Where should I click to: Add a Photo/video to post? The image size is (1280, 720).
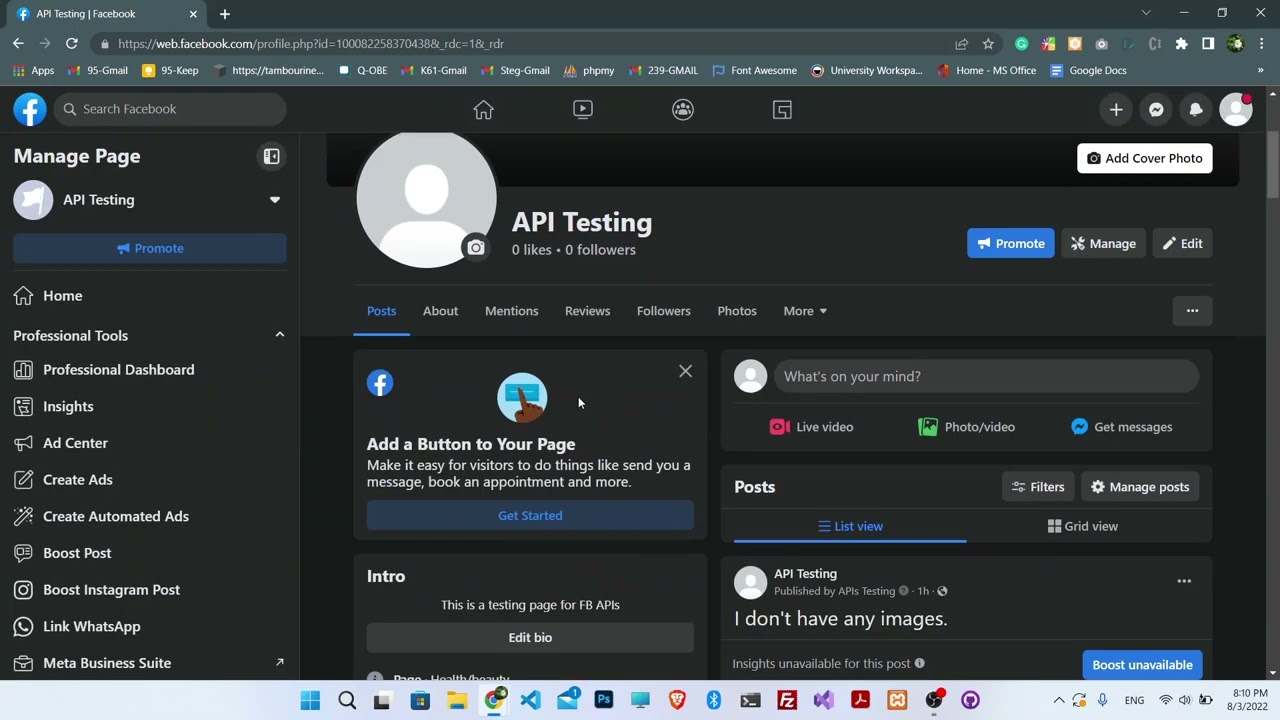(966, 427)
